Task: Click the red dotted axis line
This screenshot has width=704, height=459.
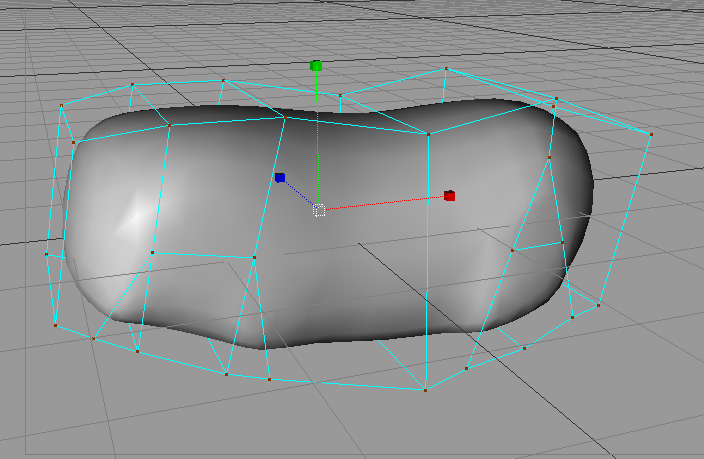Action: pos(385,202)
